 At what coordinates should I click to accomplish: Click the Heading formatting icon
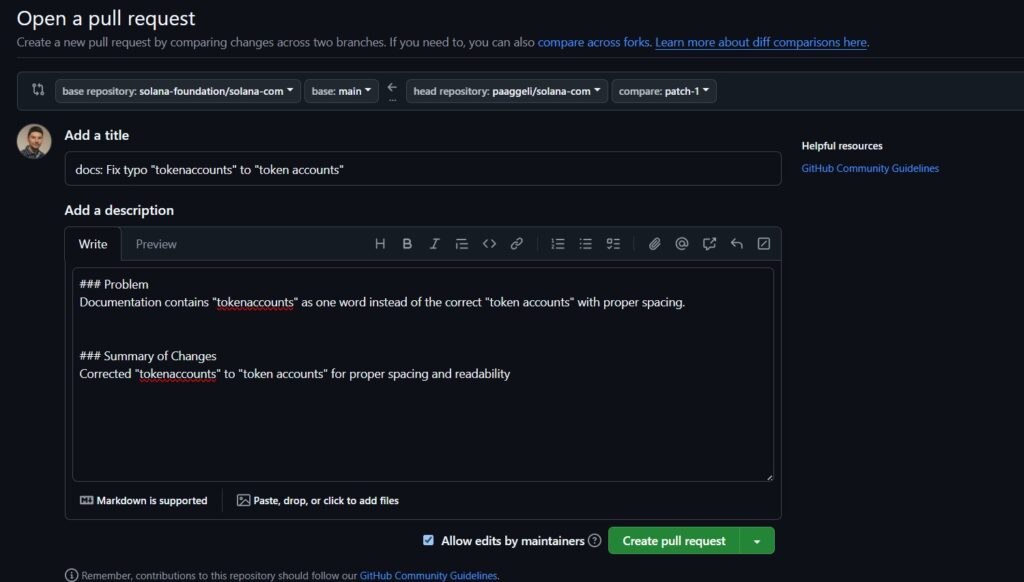tap(380, 244)
